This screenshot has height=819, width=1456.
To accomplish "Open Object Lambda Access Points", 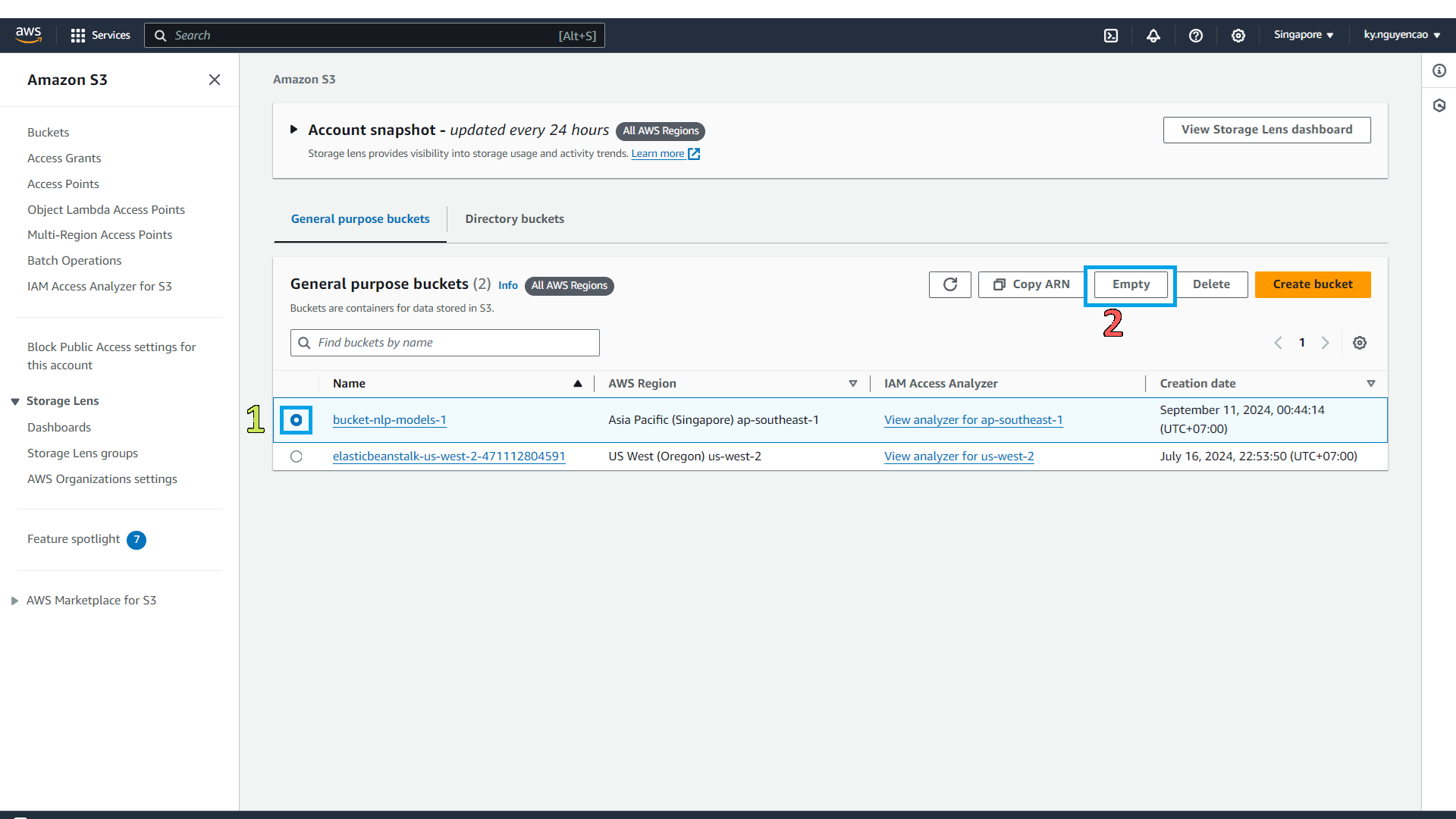I will (106, 210).
